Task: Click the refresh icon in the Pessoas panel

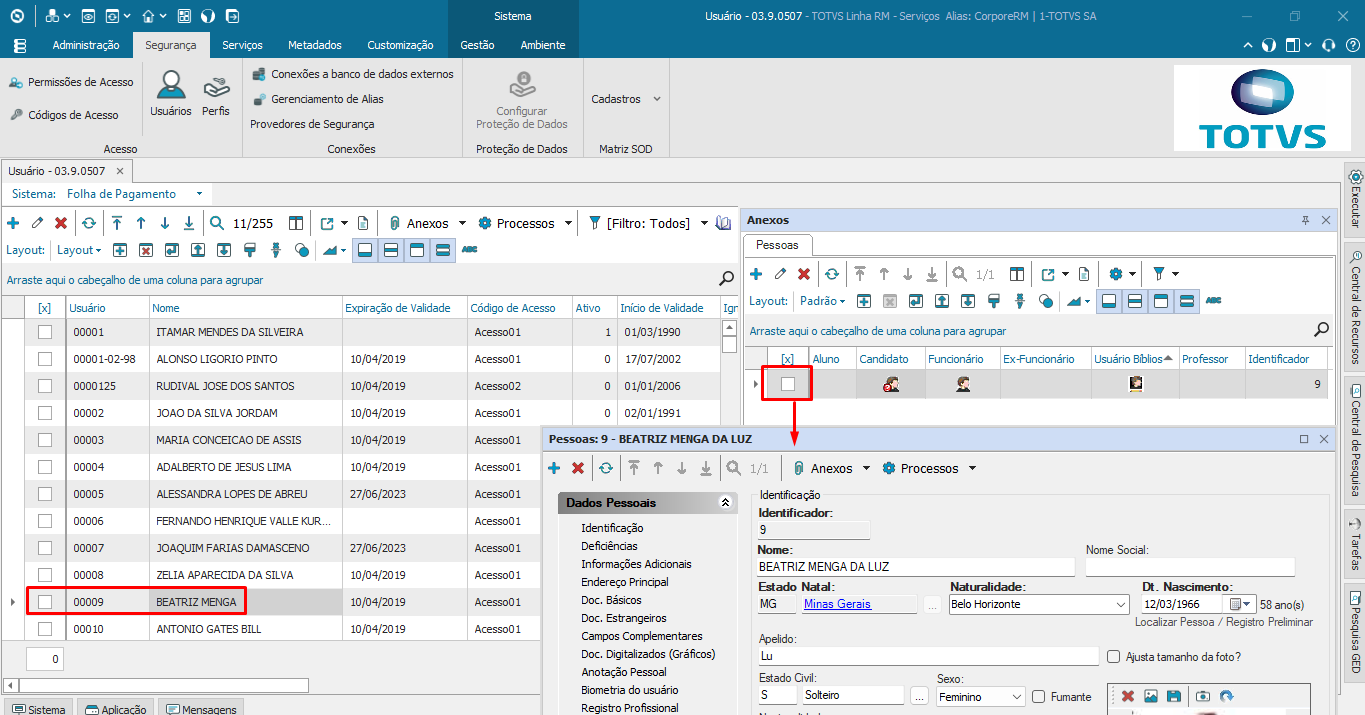Action: point(831,274)
